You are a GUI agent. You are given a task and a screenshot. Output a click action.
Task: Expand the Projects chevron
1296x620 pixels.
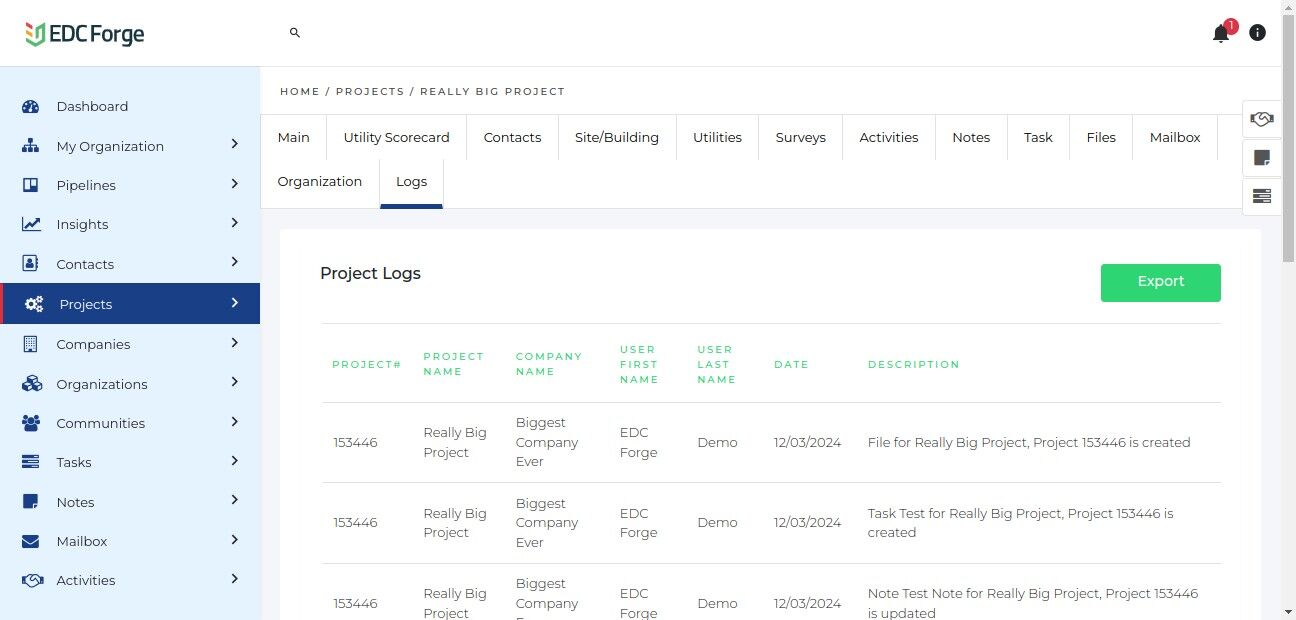[235, 302]
